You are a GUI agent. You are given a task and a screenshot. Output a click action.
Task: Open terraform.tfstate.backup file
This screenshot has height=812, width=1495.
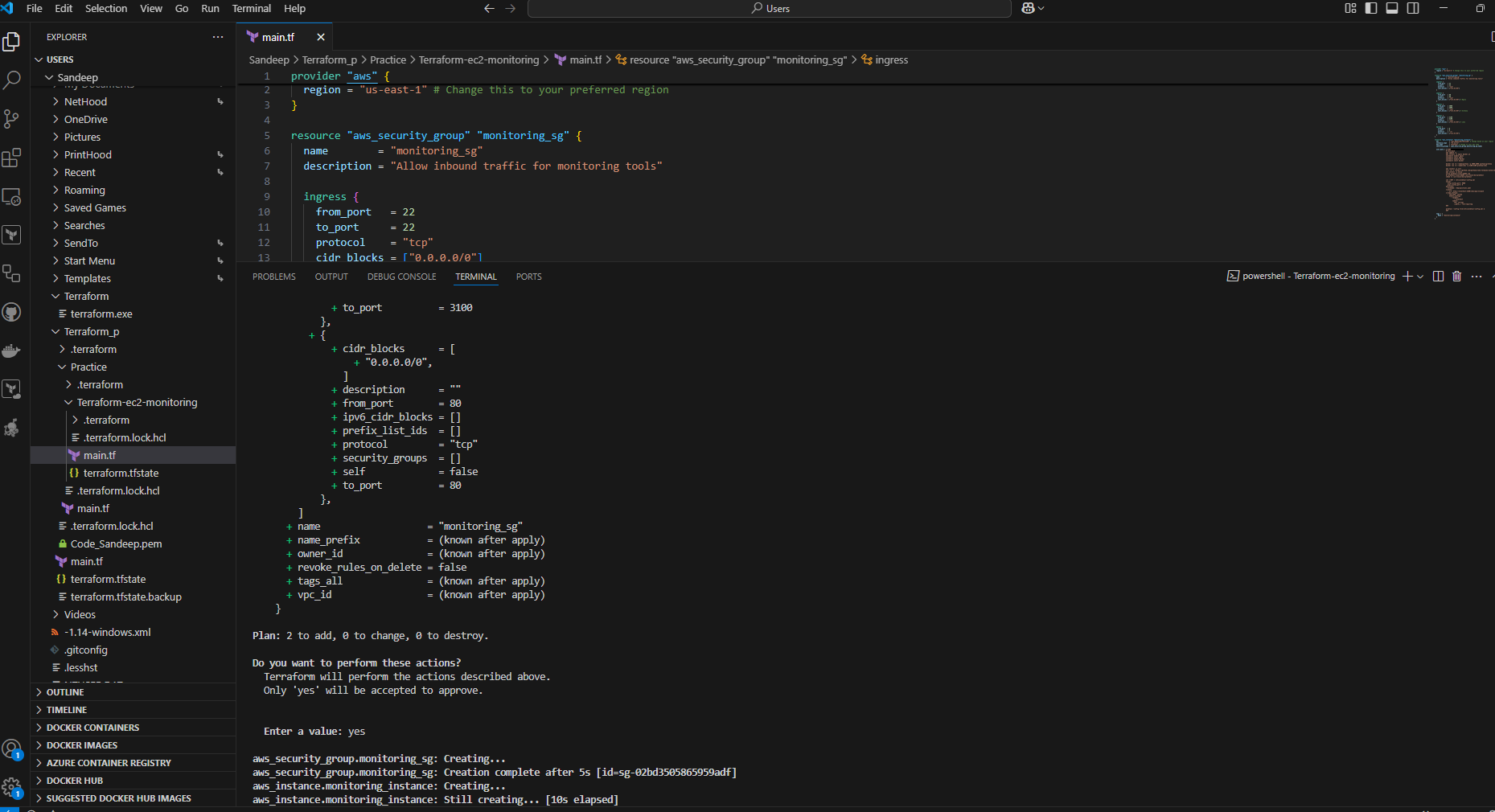[x=133, y=597]
